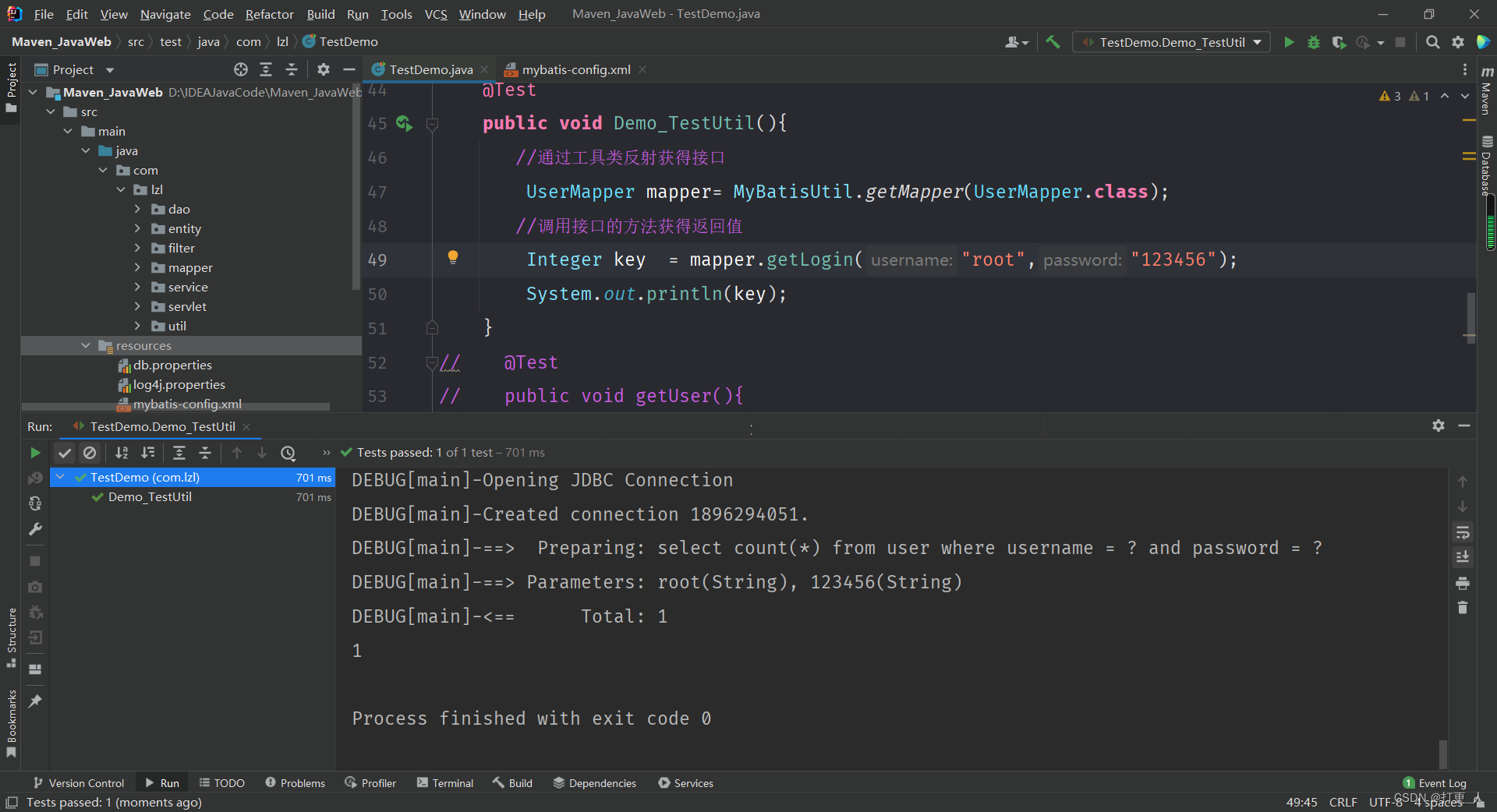Image resolution: width=1497 pixels, height=812 pixels.
Task: Toggle Show Passed tests filter
Action: coord(64,453)
